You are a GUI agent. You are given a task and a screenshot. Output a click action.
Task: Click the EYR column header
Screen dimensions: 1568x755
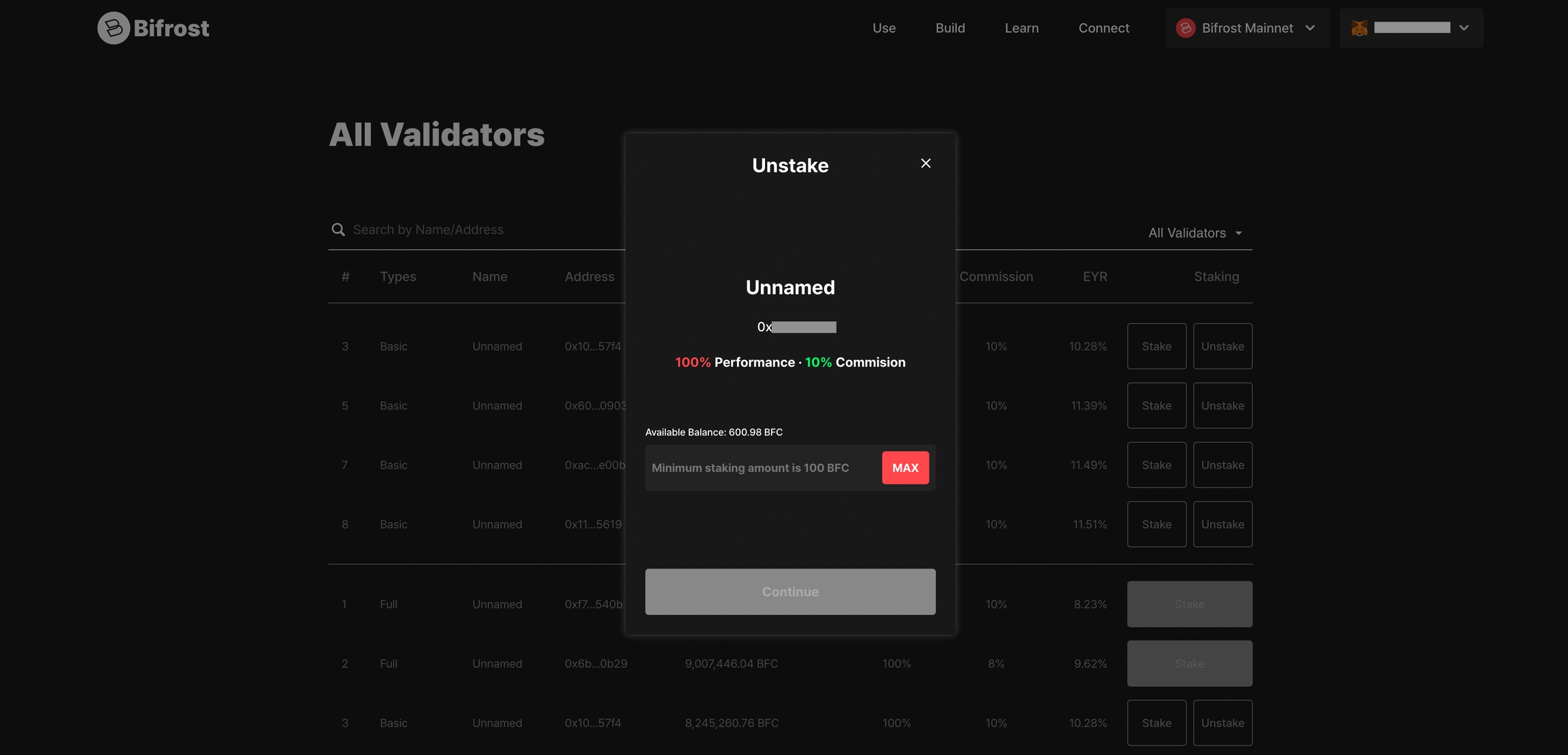pyautogui.click(x=1094, y=277)
